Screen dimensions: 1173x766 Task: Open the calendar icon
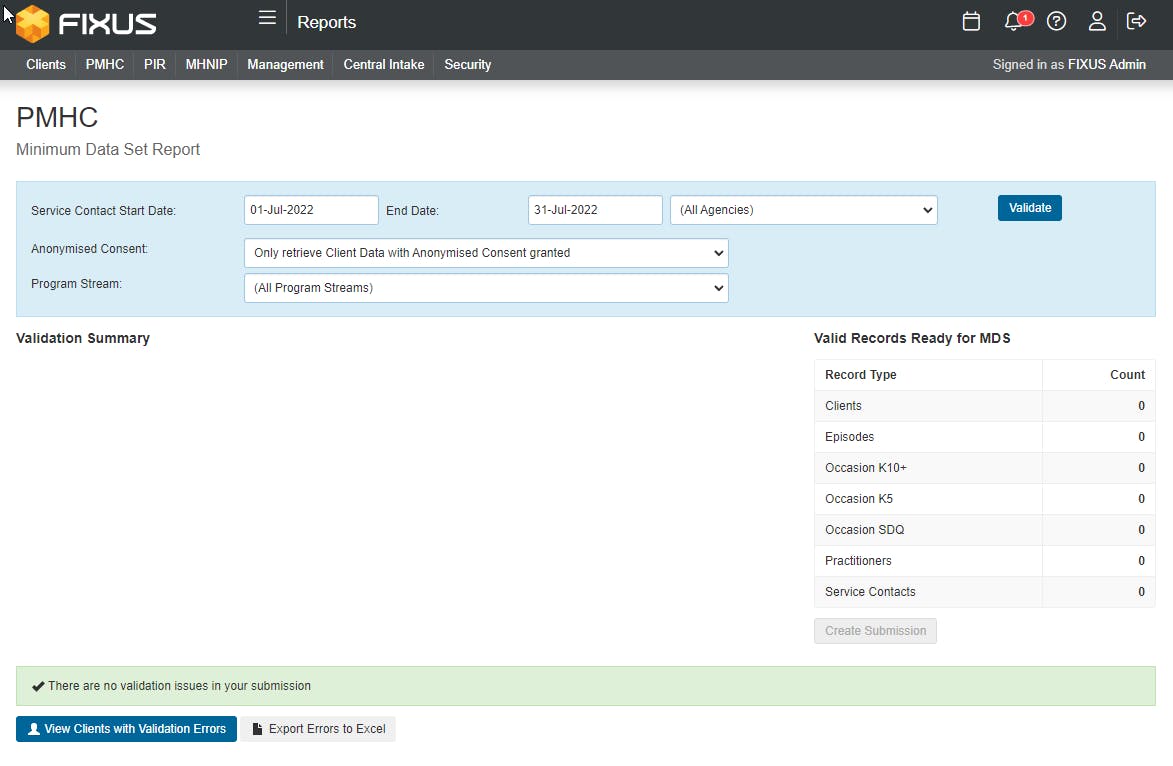[971, 22]
